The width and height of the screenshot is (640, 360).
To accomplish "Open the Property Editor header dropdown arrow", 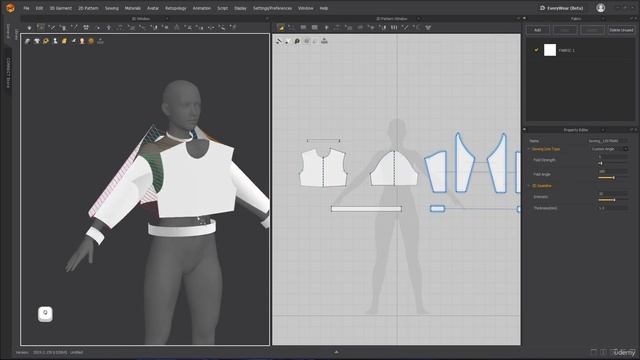I will [x=603, y=130].
